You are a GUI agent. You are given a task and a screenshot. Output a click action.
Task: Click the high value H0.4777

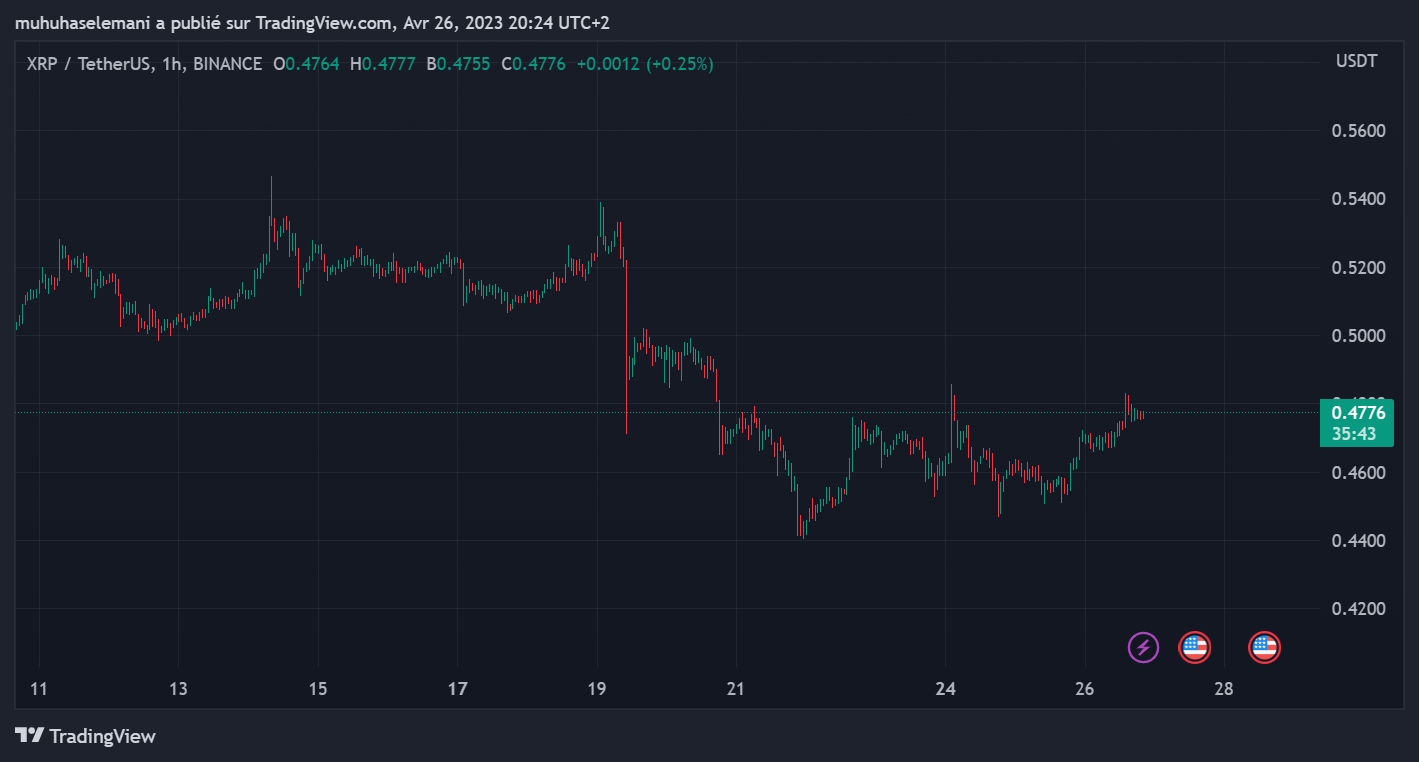[383, 64]
